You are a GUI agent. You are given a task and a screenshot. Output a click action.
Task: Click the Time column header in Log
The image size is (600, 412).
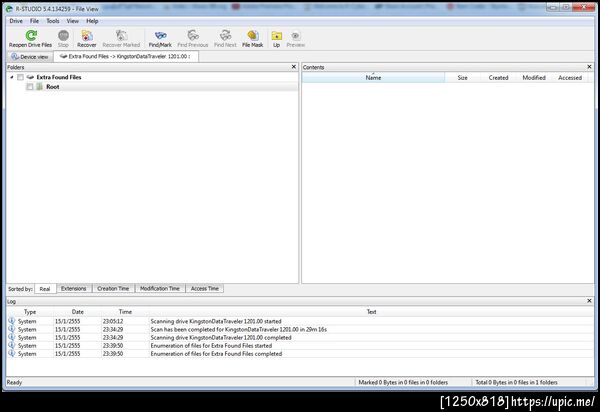(125, 312)
